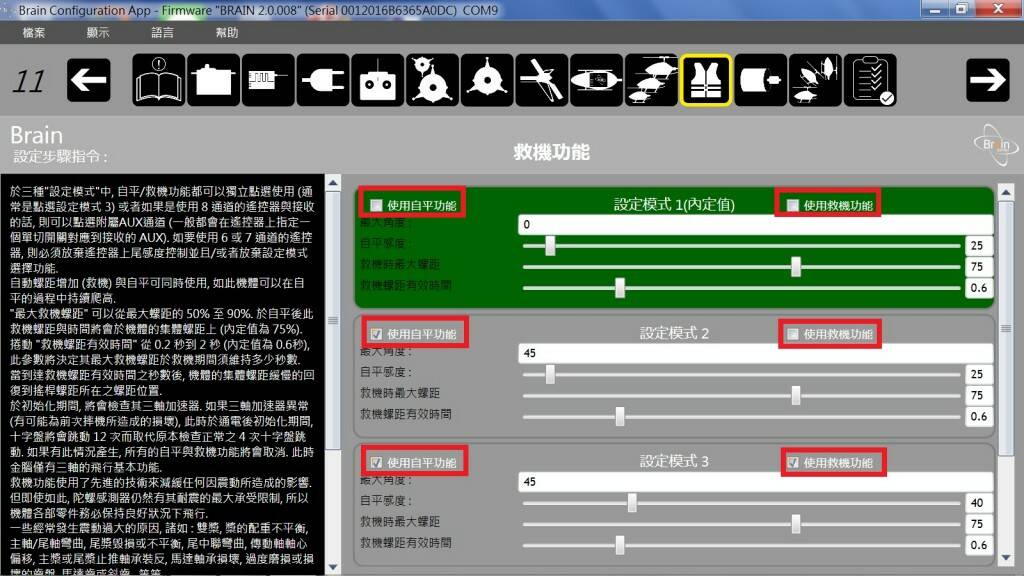Click the 設定模式 1(內定值) heading
This screenshot has width=1024, height=576.
click(674, 204)
